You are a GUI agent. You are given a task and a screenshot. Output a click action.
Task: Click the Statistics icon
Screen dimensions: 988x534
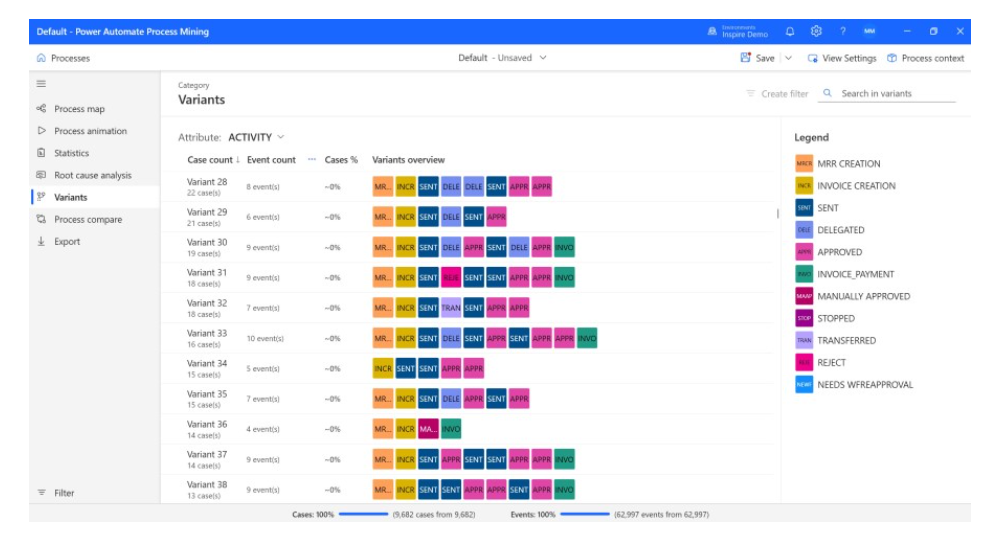(x=41, y=153)
